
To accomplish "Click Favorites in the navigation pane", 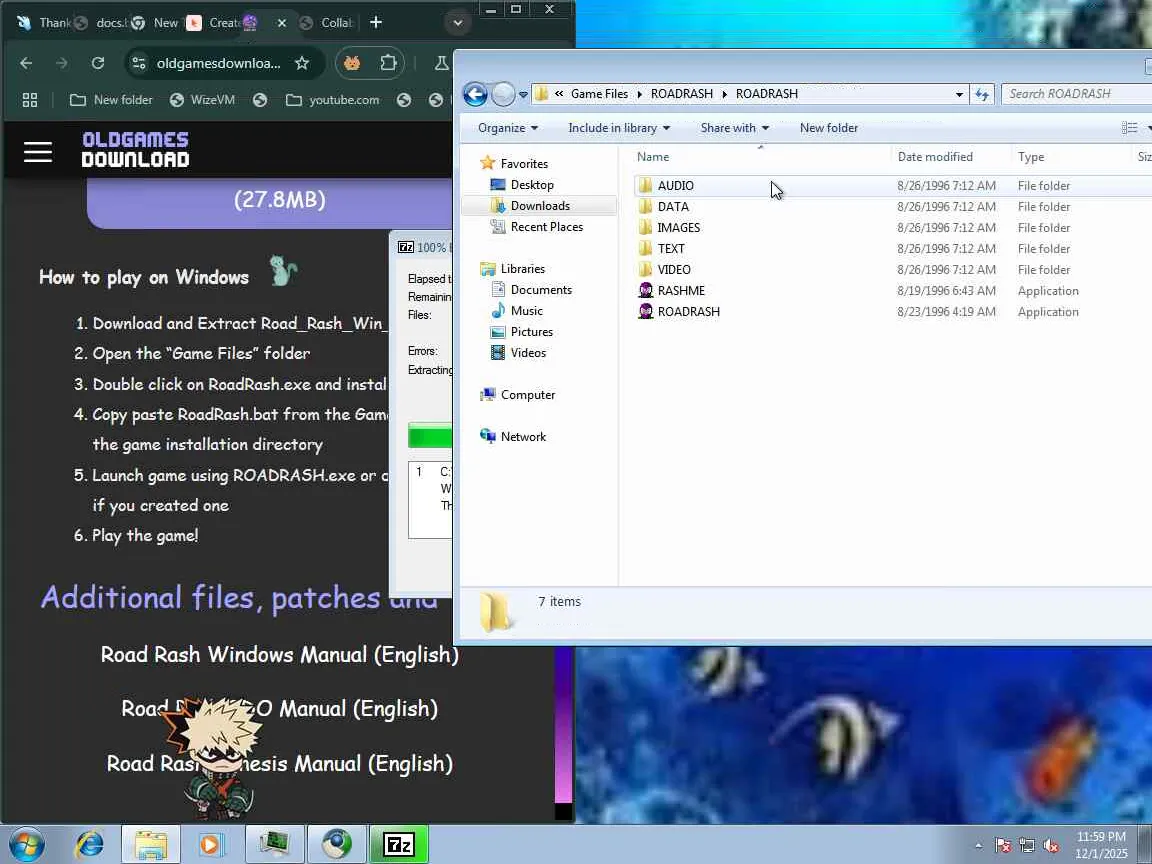I will click(x=524, y=164).
